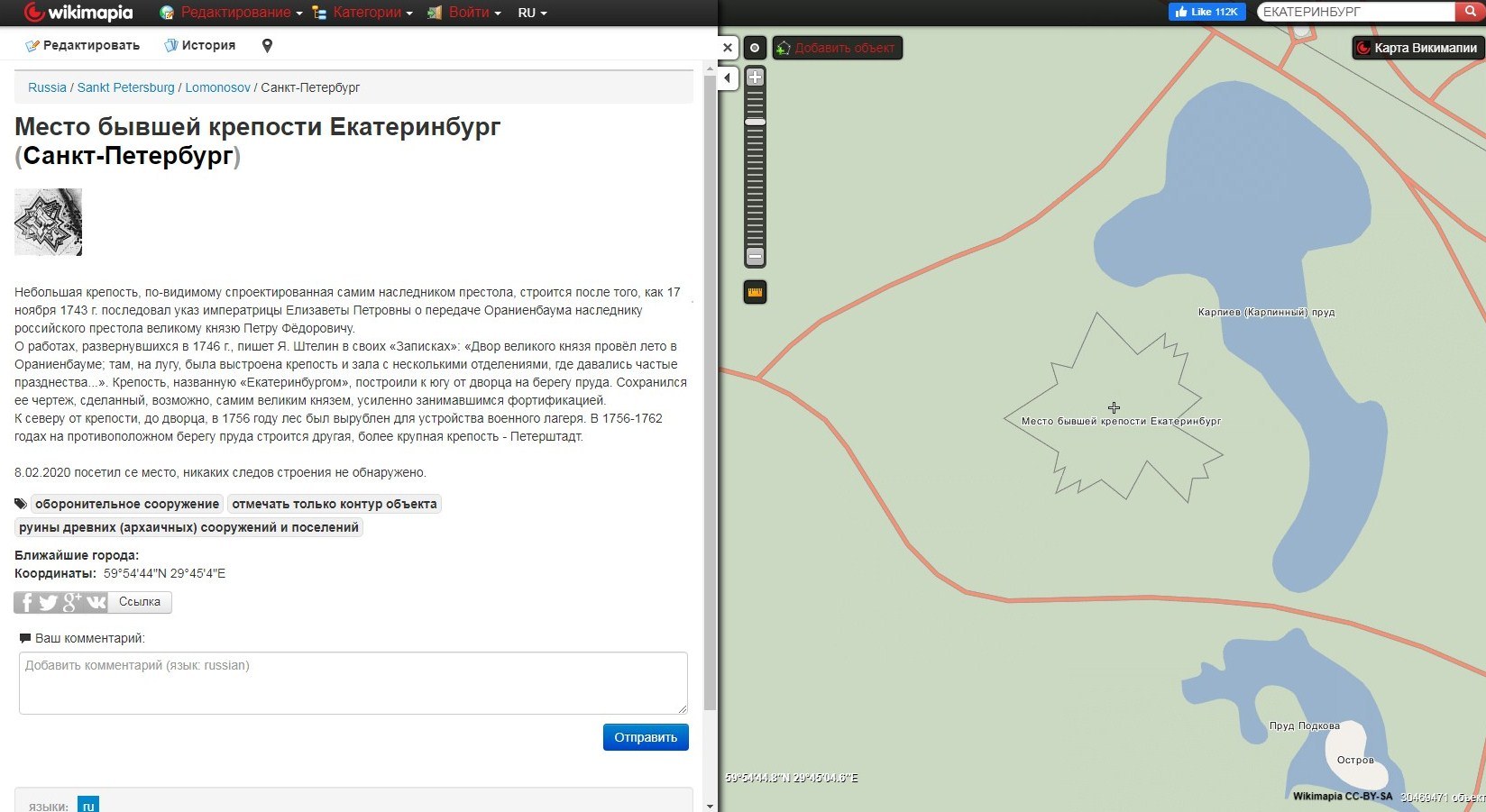Click the search box containing ЕКАТЕРИНБУРГ
The width and height of the screenshot is (1486, 812).
point(1356,12)
